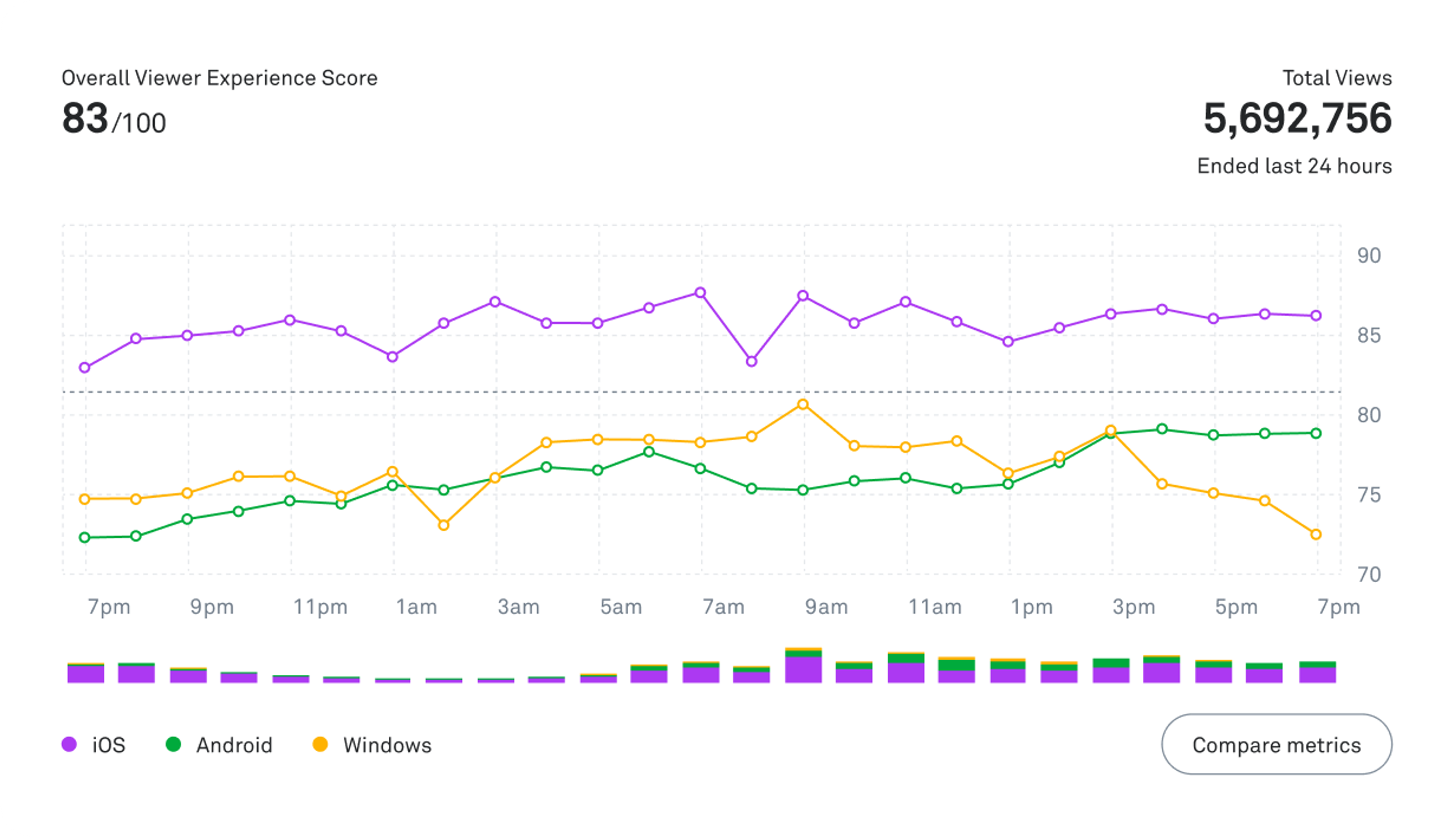
Task: Click the yellow Windows legend dot
Action: pyautogui.click(x=320, y=744)
